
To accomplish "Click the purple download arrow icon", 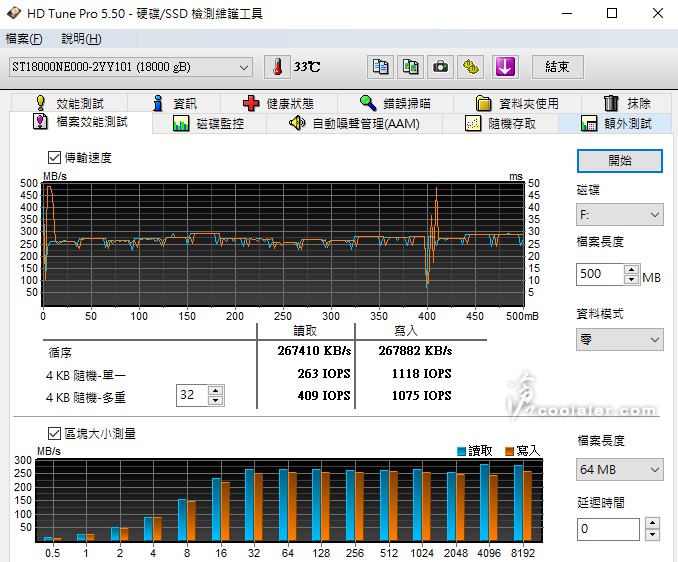I will pyautogui.click(x=505, y=67).
